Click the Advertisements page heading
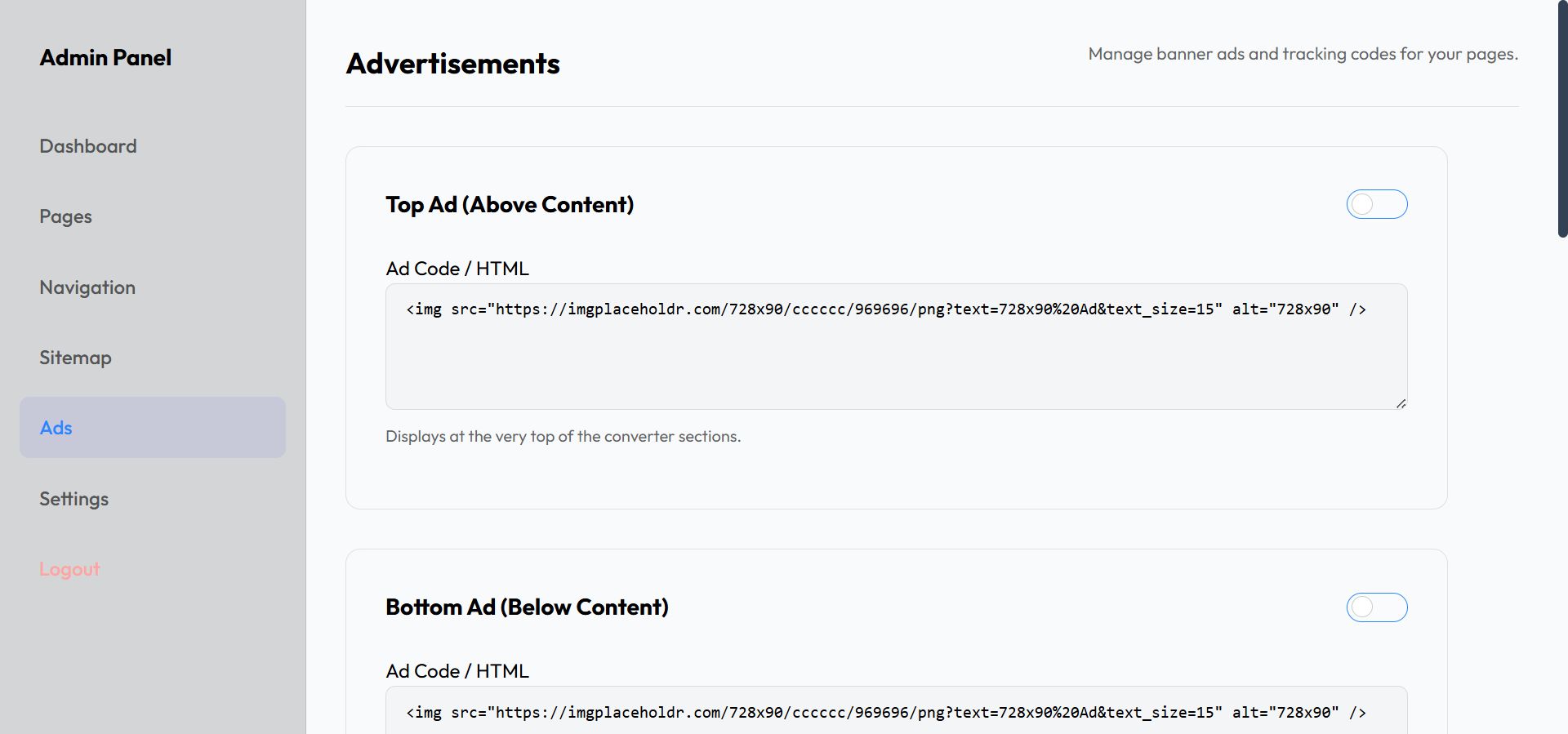 coord(452,64)
